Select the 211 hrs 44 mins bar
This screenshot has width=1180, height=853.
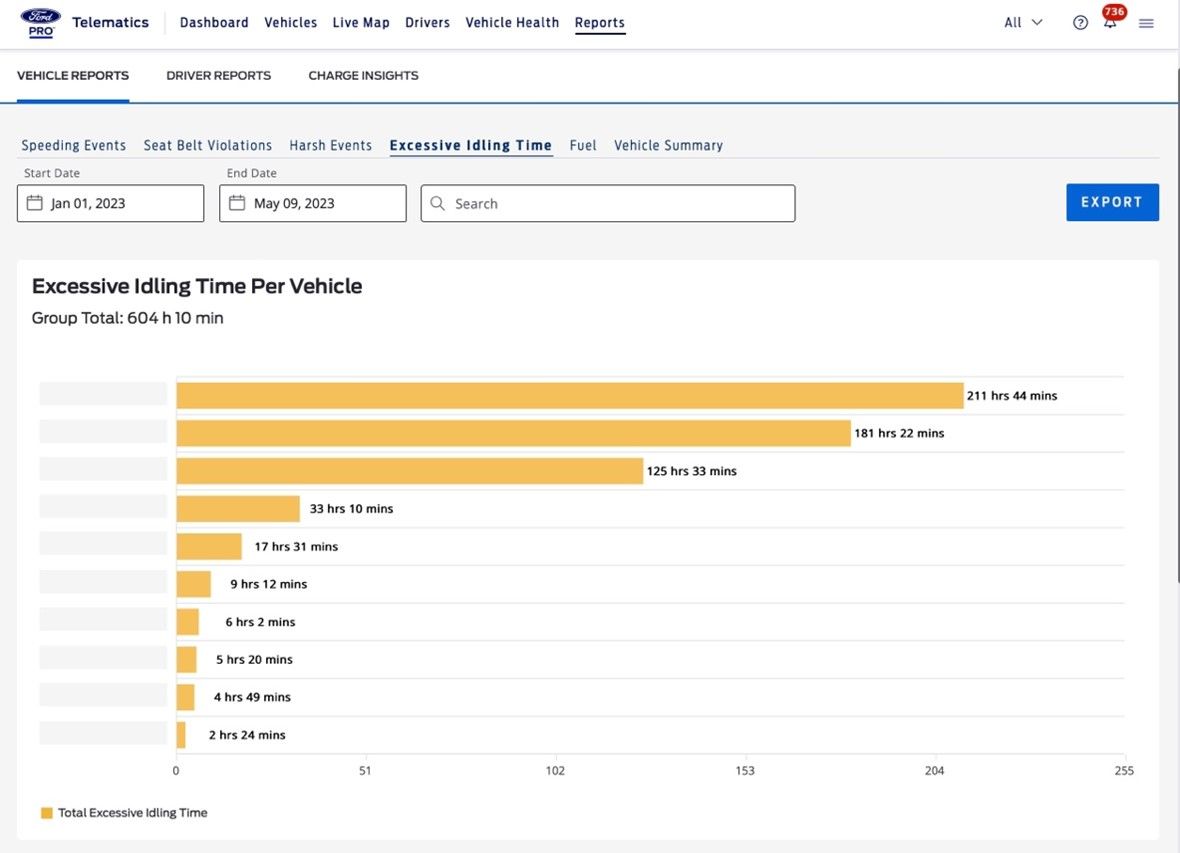coord(569,396)
